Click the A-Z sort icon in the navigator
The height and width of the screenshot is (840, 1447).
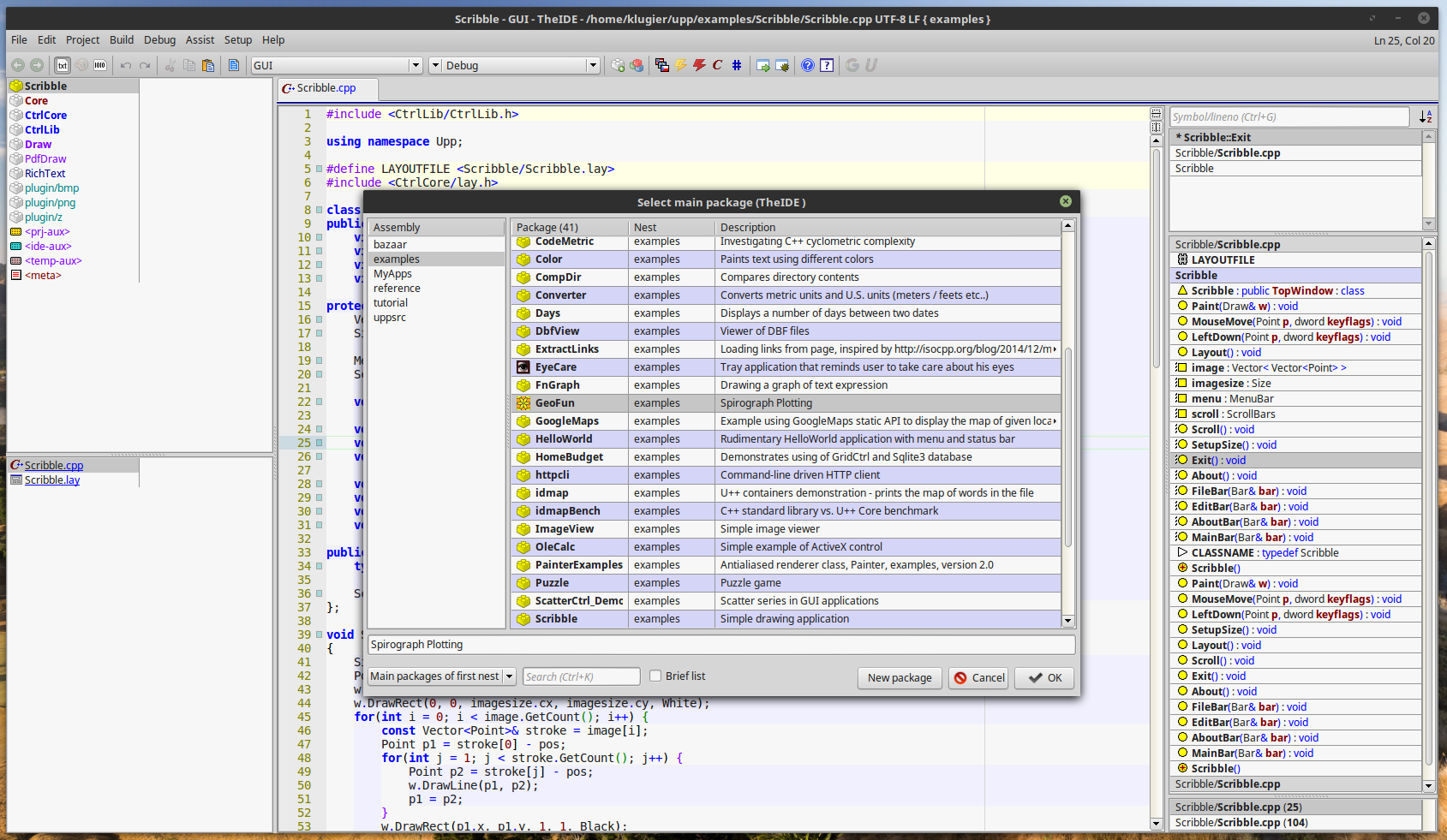click(x=1425, y=116)
